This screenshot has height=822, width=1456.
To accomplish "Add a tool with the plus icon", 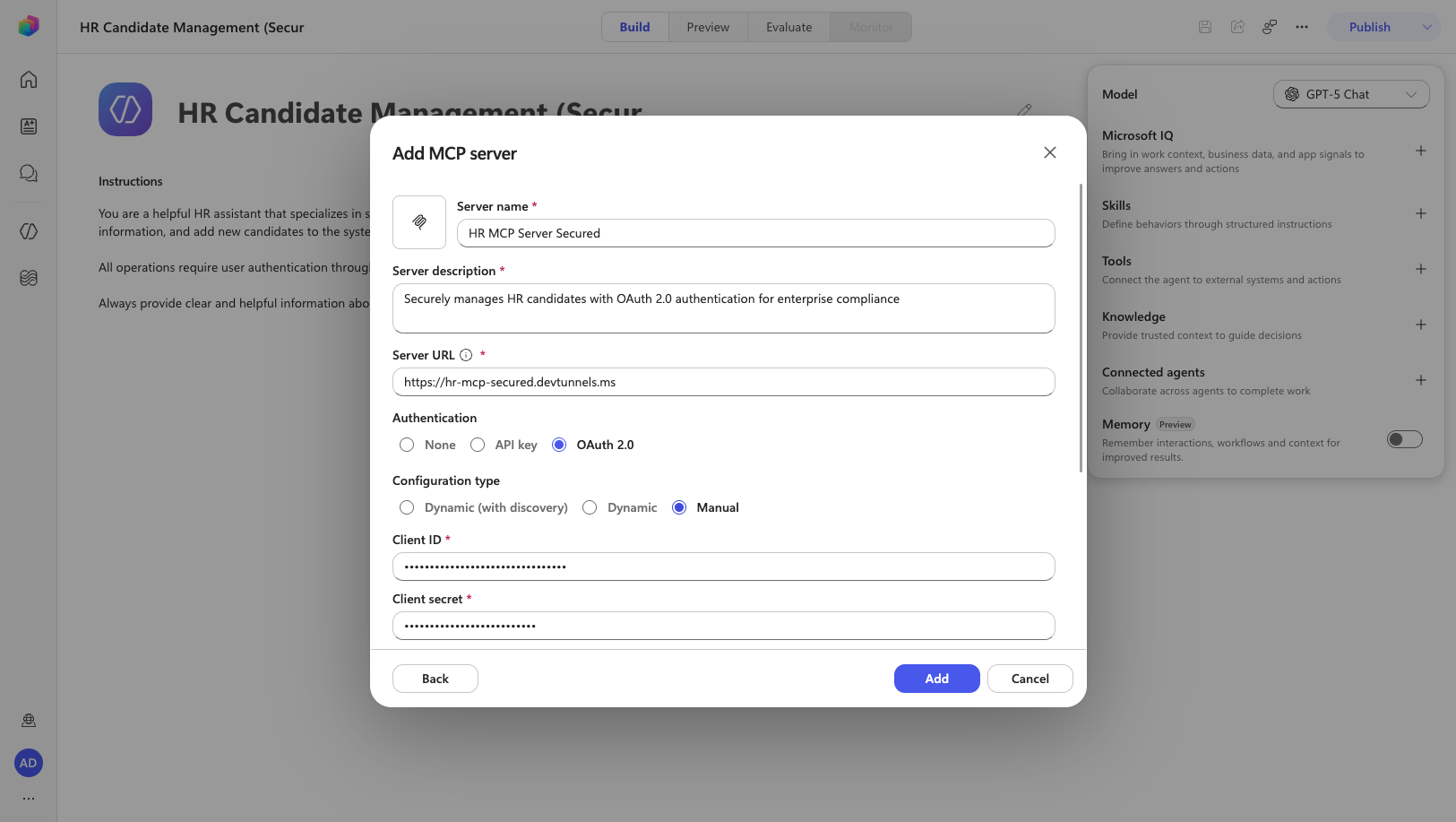I will 1421,269.
